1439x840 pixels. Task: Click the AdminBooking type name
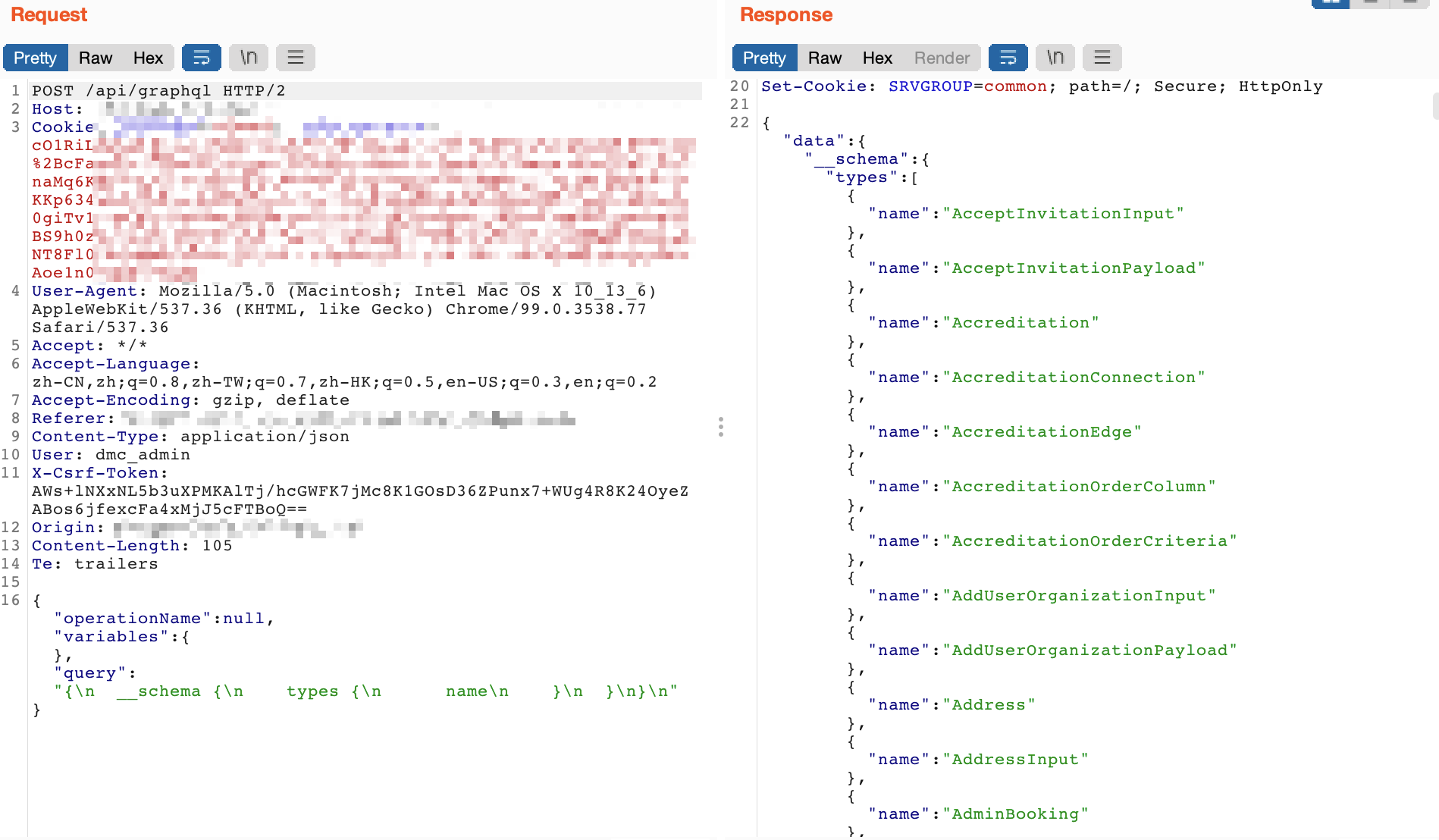pos(1015,814)
